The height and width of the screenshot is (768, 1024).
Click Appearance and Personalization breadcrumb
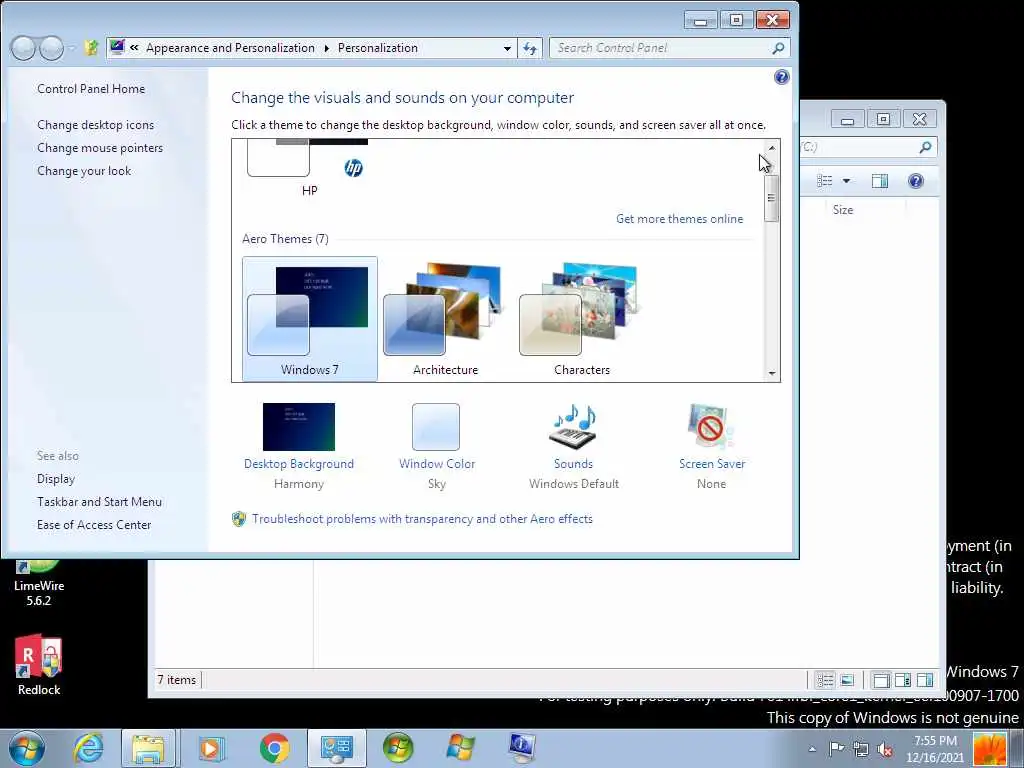[x=230, y=48]
